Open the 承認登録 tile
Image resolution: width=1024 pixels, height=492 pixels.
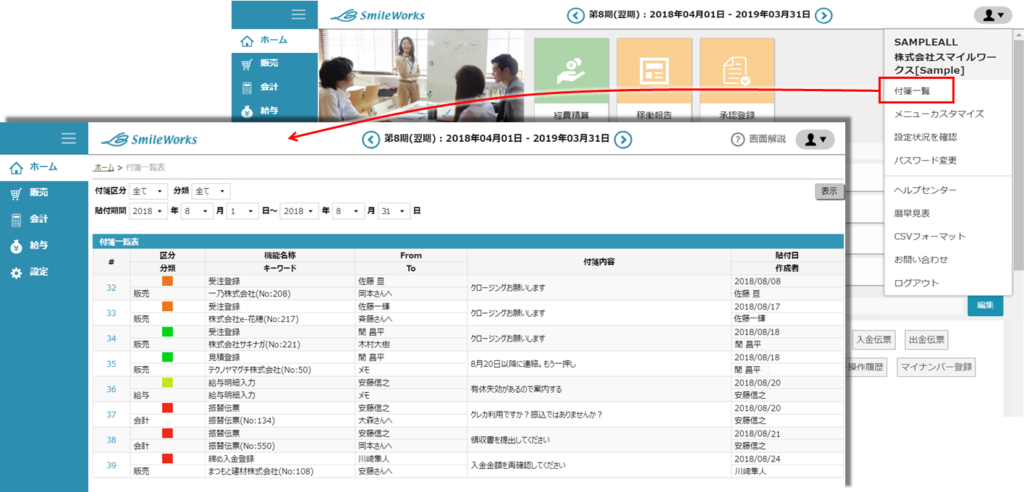pos(737,79)
